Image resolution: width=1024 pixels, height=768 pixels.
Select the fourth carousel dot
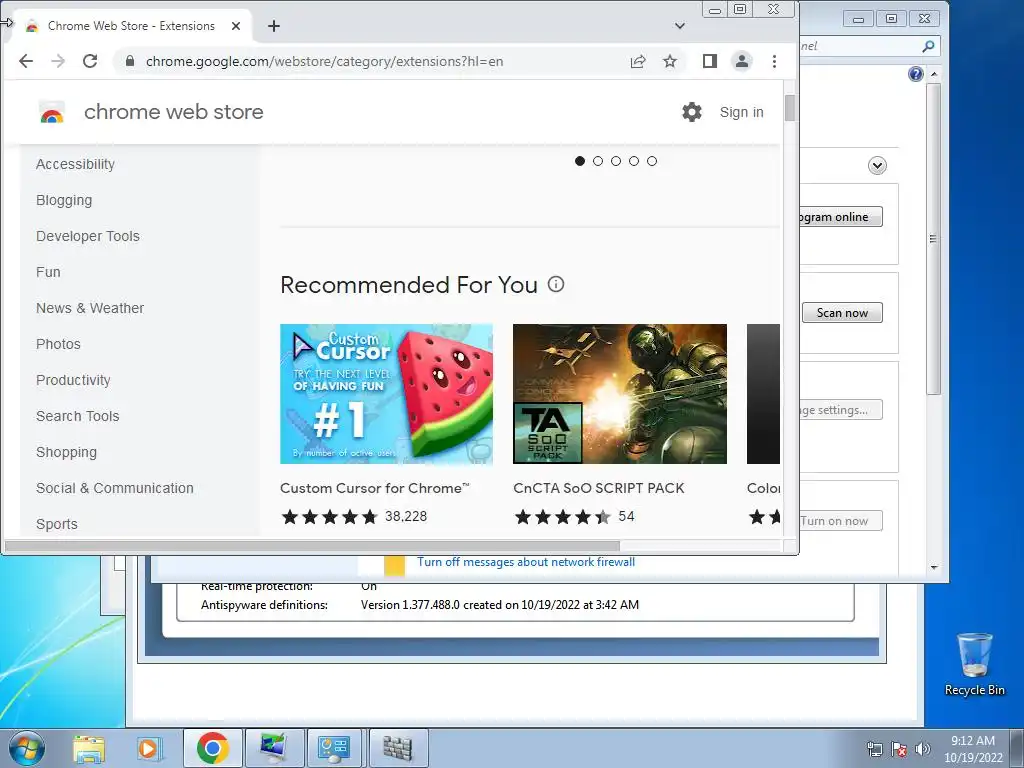(x=634, y=161)
